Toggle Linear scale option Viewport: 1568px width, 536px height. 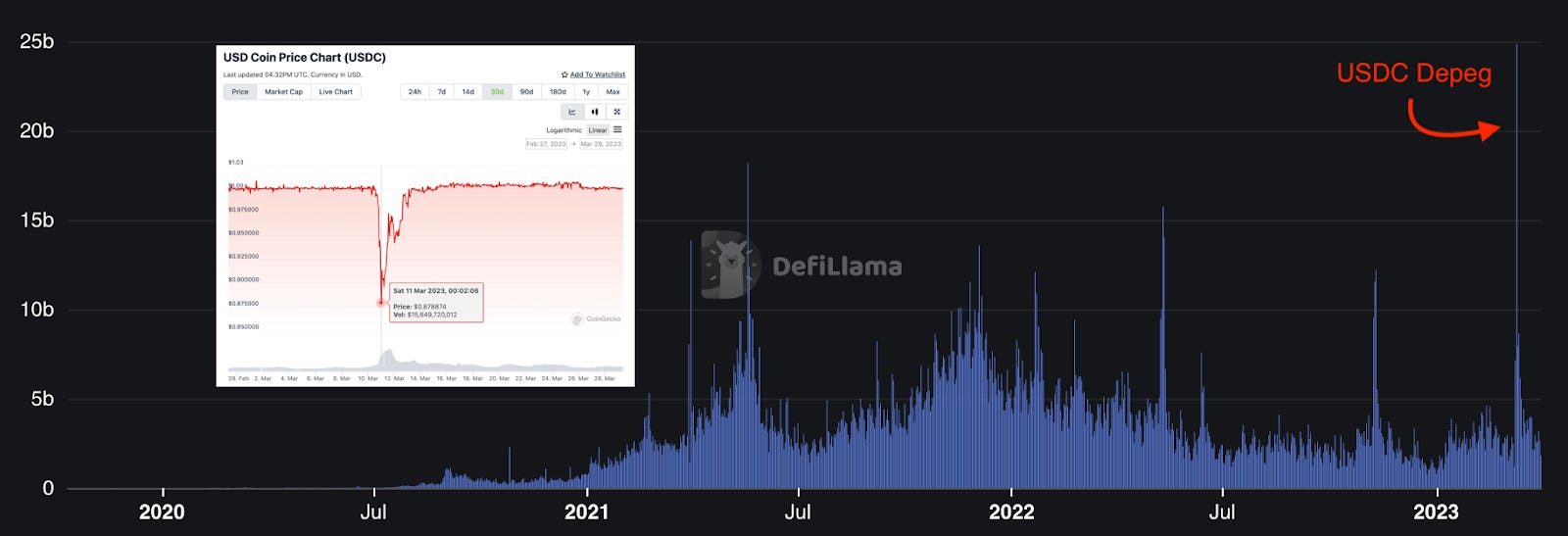(598, 130)
